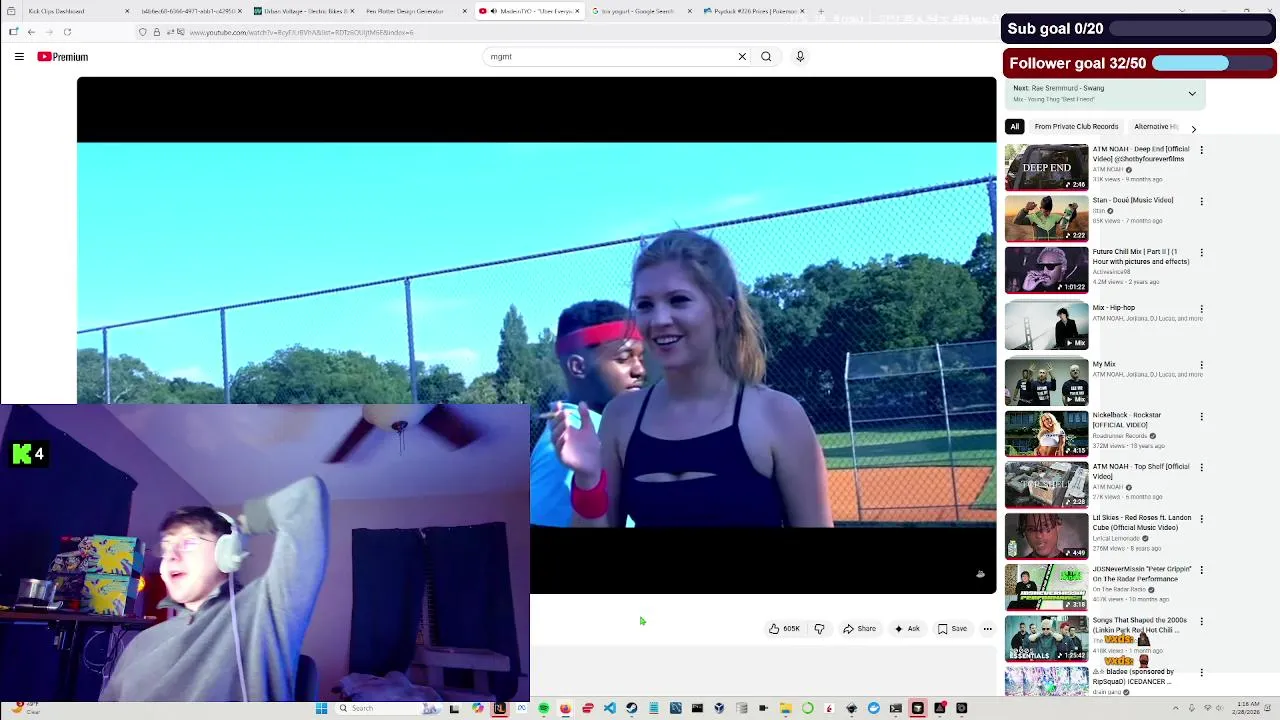This screenshot has width=1280, height=720.
Task: Dislike the video with the thumbs-down icon
Action: coord(819,629)
